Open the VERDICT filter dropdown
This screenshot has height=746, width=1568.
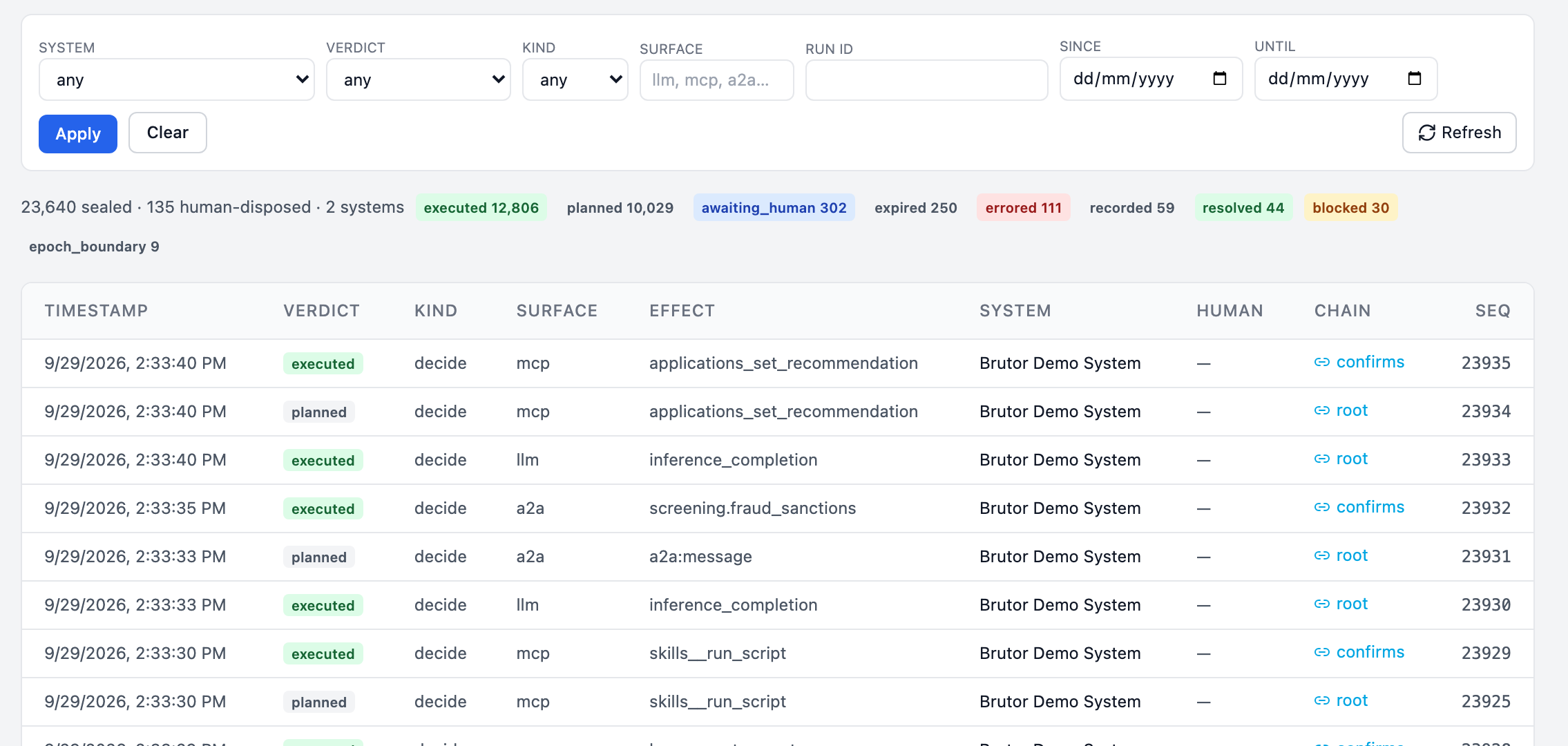pyautogui.click(x=418, y=79)
